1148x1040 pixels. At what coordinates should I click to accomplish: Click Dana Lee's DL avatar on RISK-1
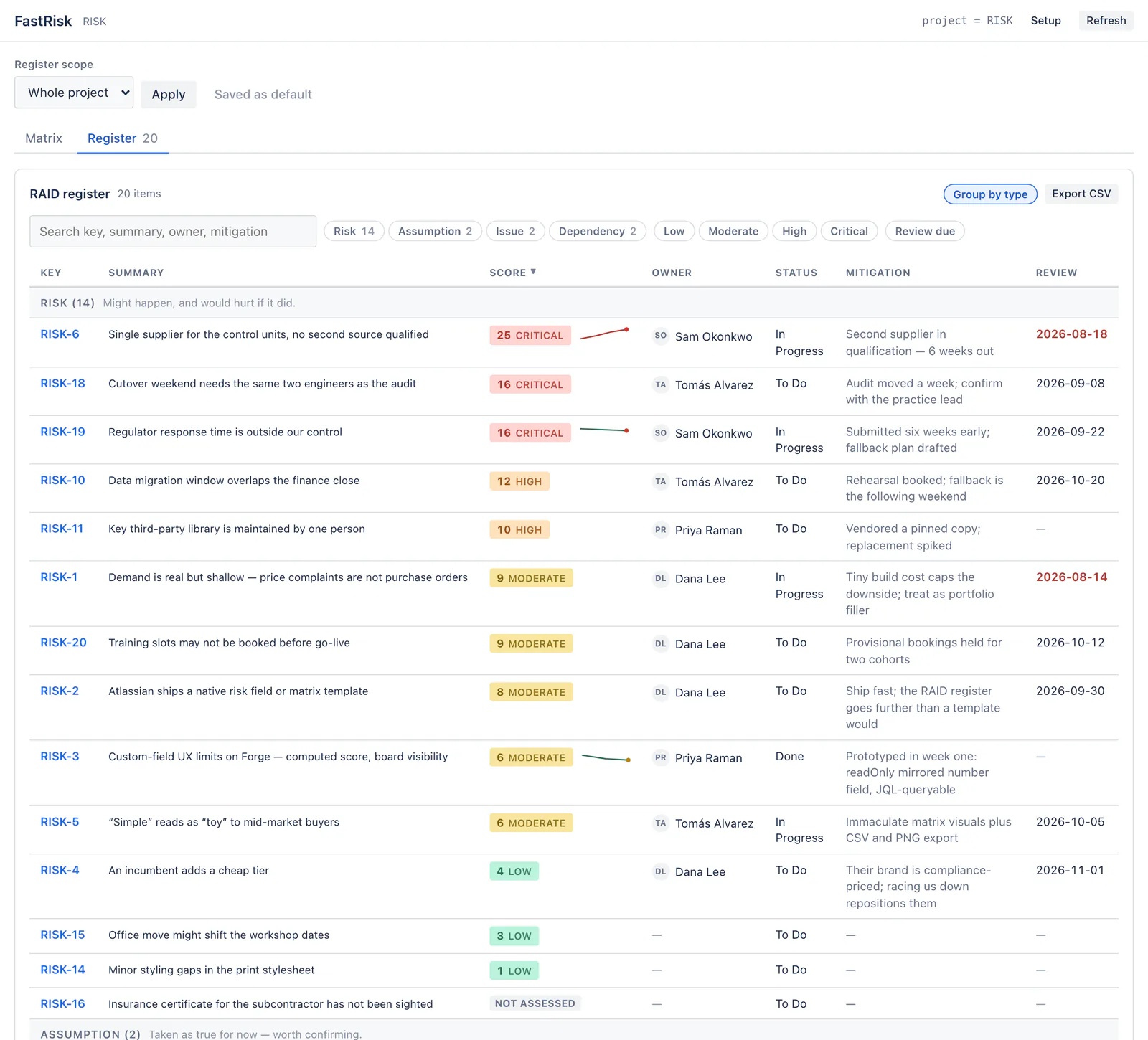tap(661, 579)
